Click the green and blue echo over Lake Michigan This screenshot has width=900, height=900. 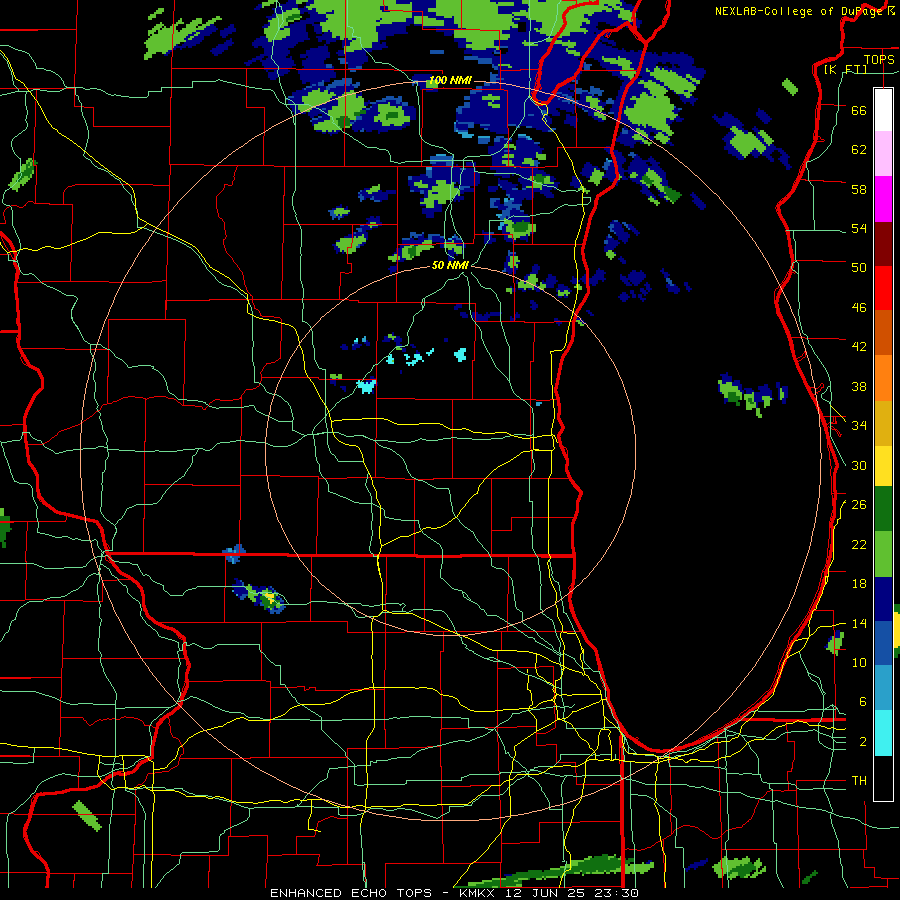(752, 394)
